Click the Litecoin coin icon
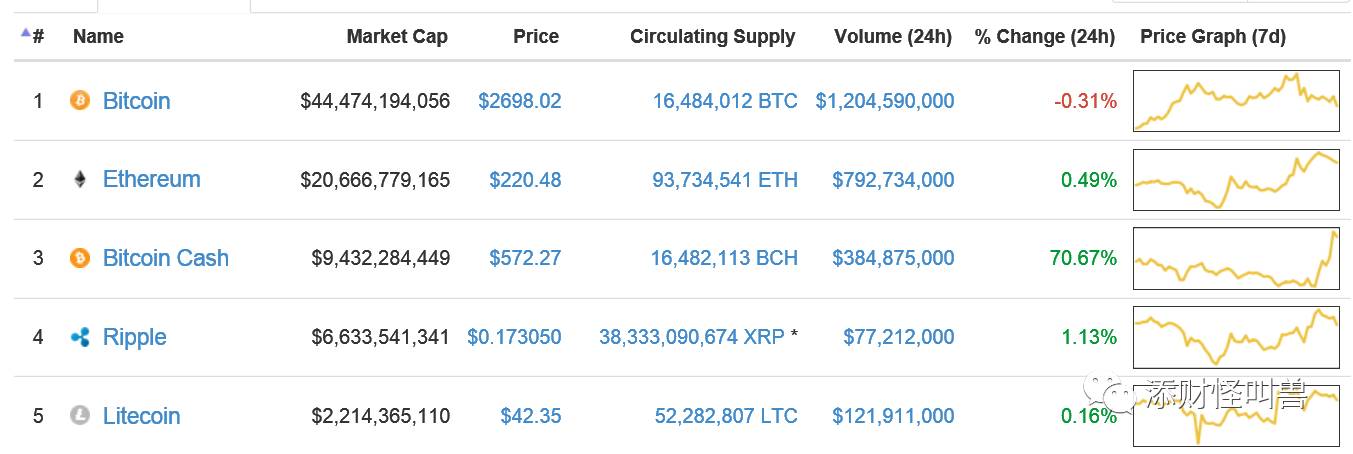The height and width of the screenshot is (454, 1353). coord(79,415)
